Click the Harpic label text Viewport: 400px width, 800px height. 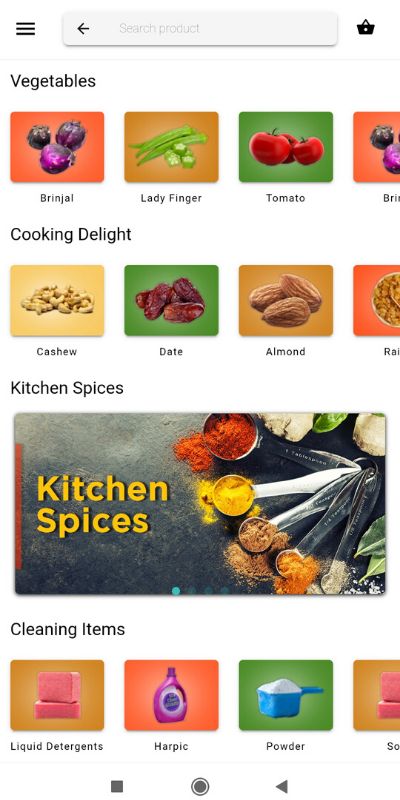(171, 746)
